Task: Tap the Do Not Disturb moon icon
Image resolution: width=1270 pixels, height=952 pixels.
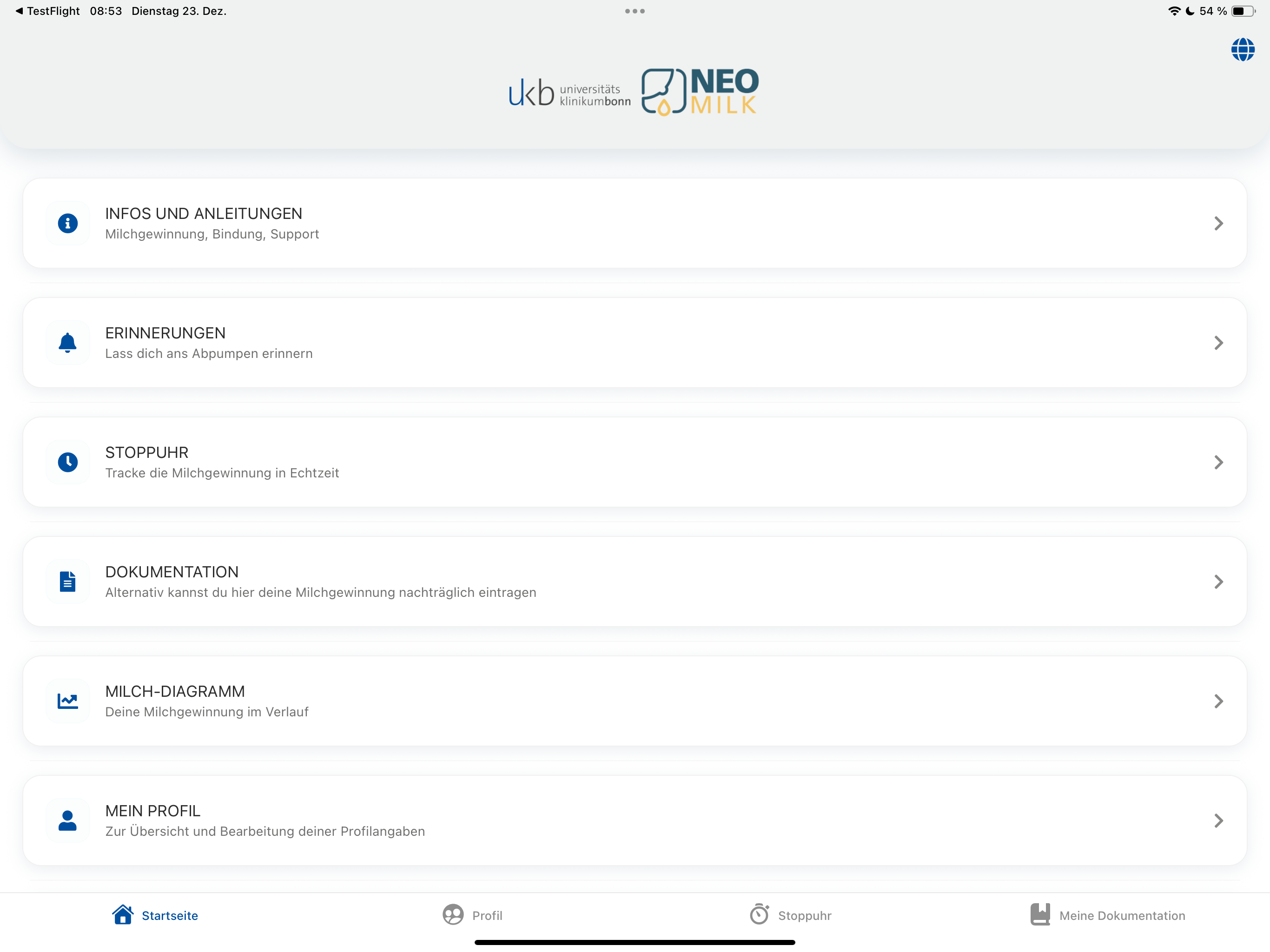Action: [x=1190, y=11]
